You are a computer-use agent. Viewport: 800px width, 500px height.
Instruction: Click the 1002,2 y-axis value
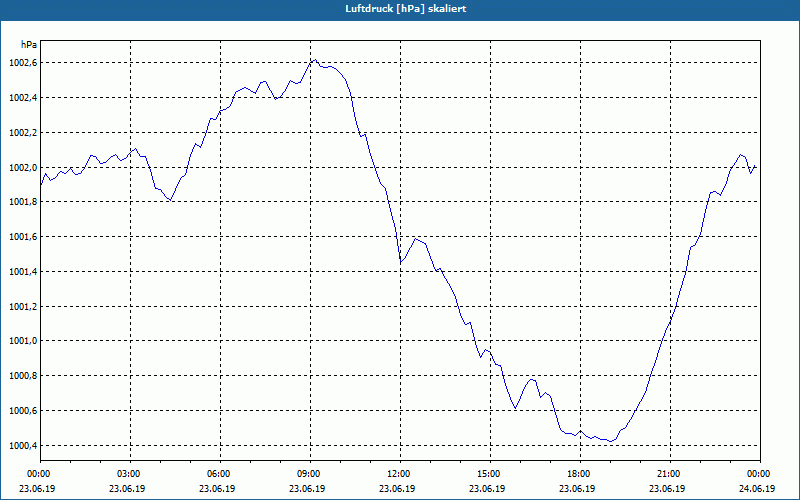tap(23, 133)
